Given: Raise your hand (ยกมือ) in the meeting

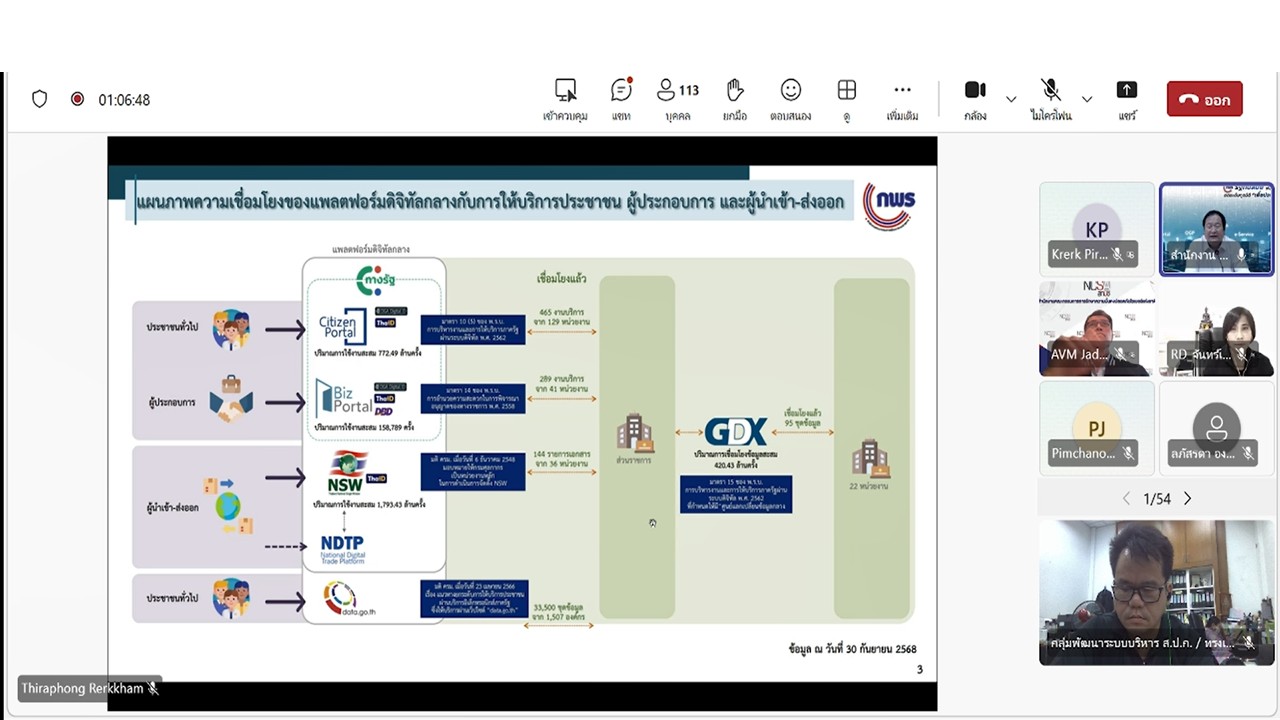Looking at the screenshot, I should (735, 99).
